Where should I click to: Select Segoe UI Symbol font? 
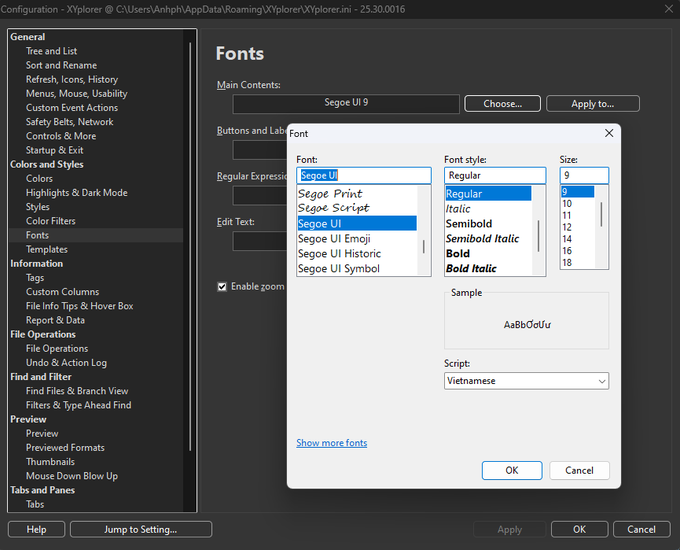pos(339,268)
